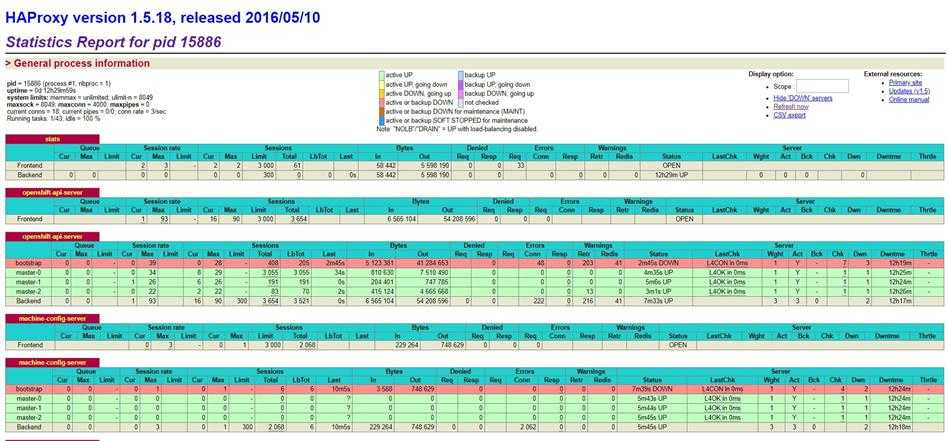Click the '7m35s DOWN' status cell
948x441 pixels.
(651, 389)
